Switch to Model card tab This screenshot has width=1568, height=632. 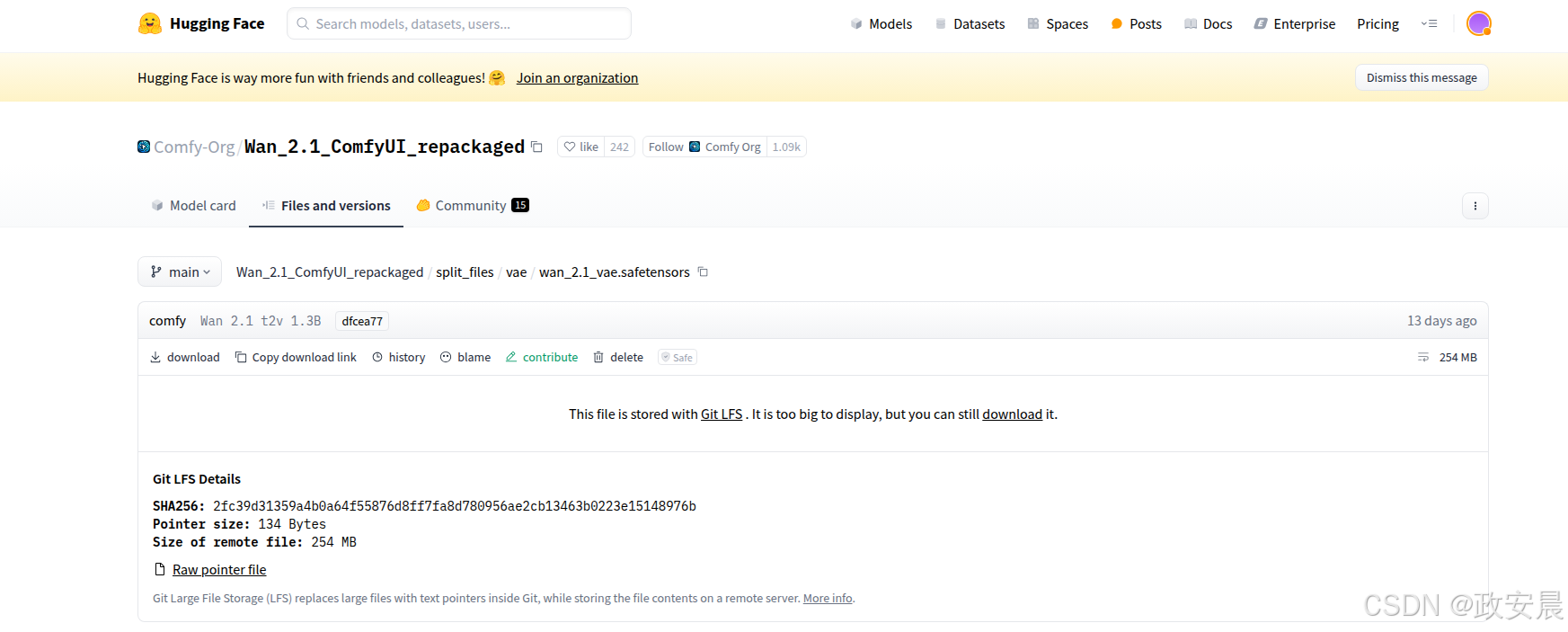193,206
